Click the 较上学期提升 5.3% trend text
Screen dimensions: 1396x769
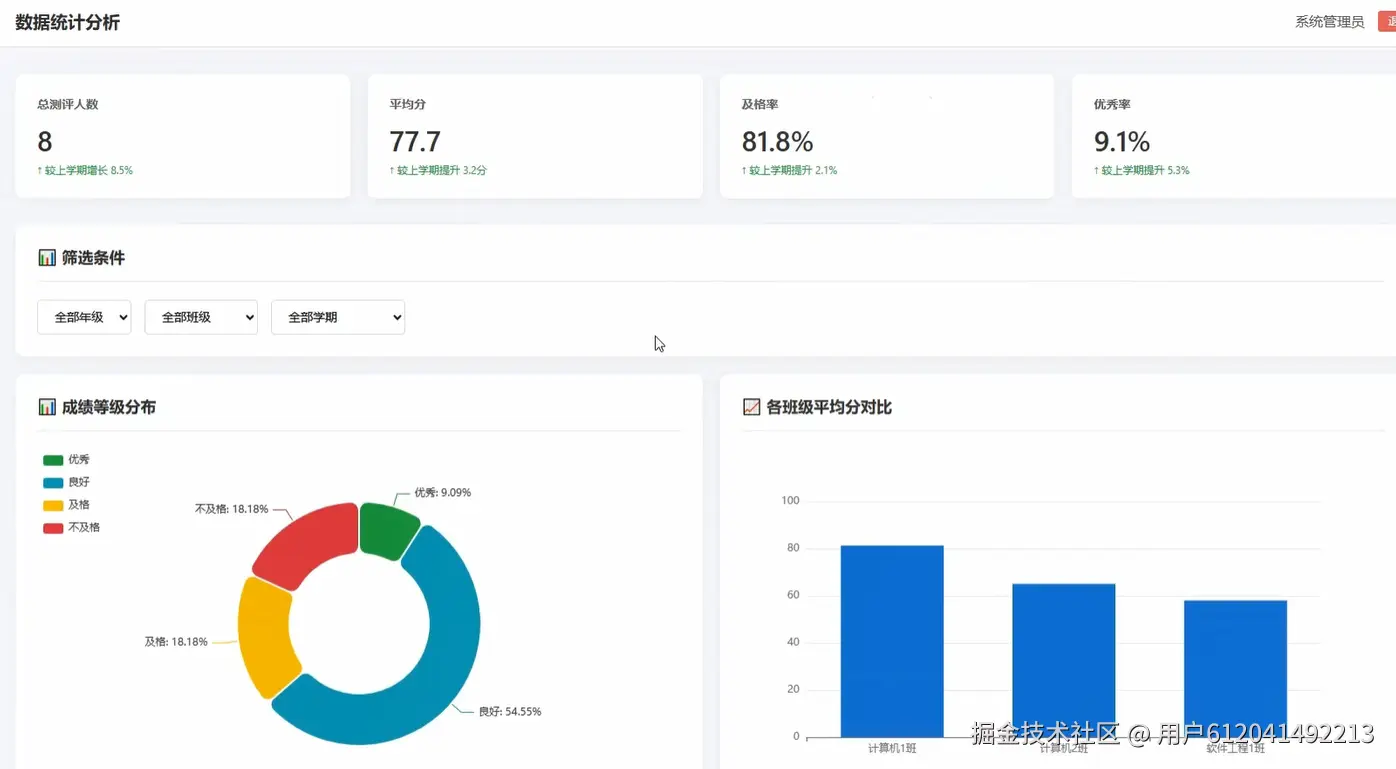coord(1141,170)
